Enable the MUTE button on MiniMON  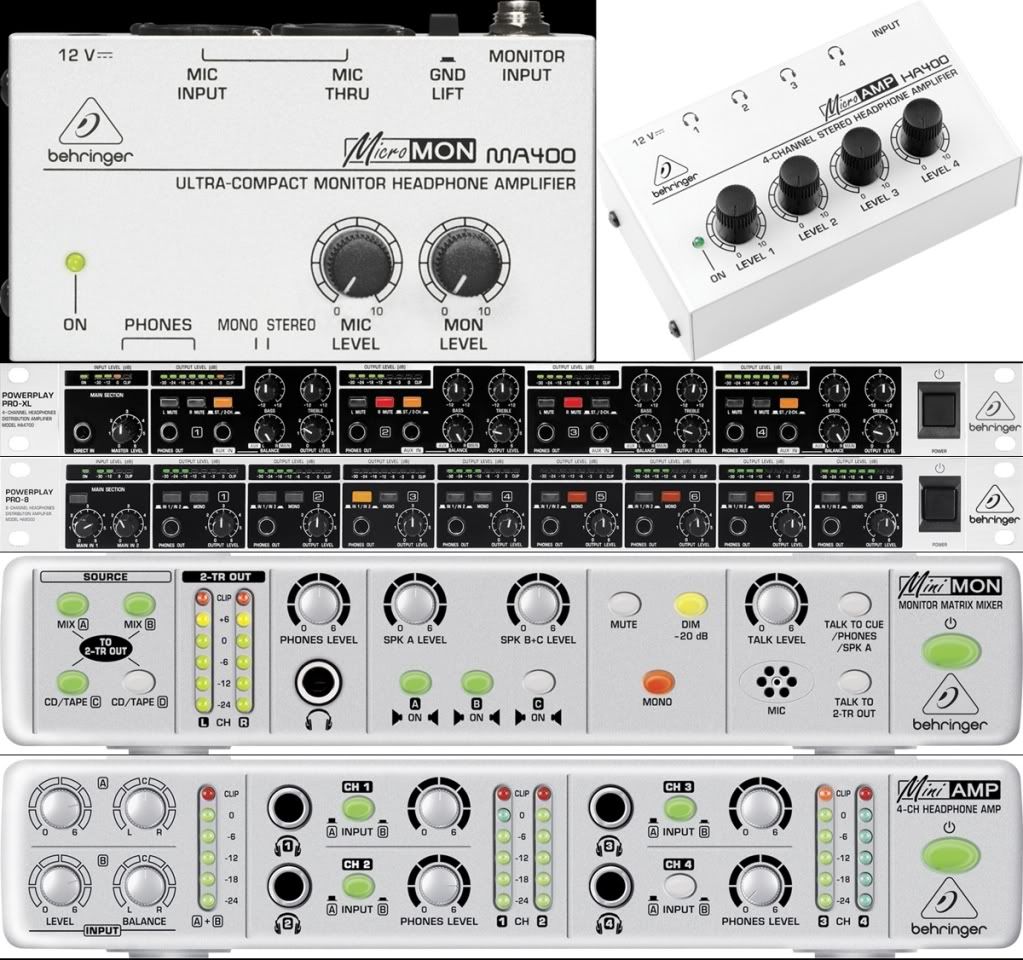[x=624, y=604]
